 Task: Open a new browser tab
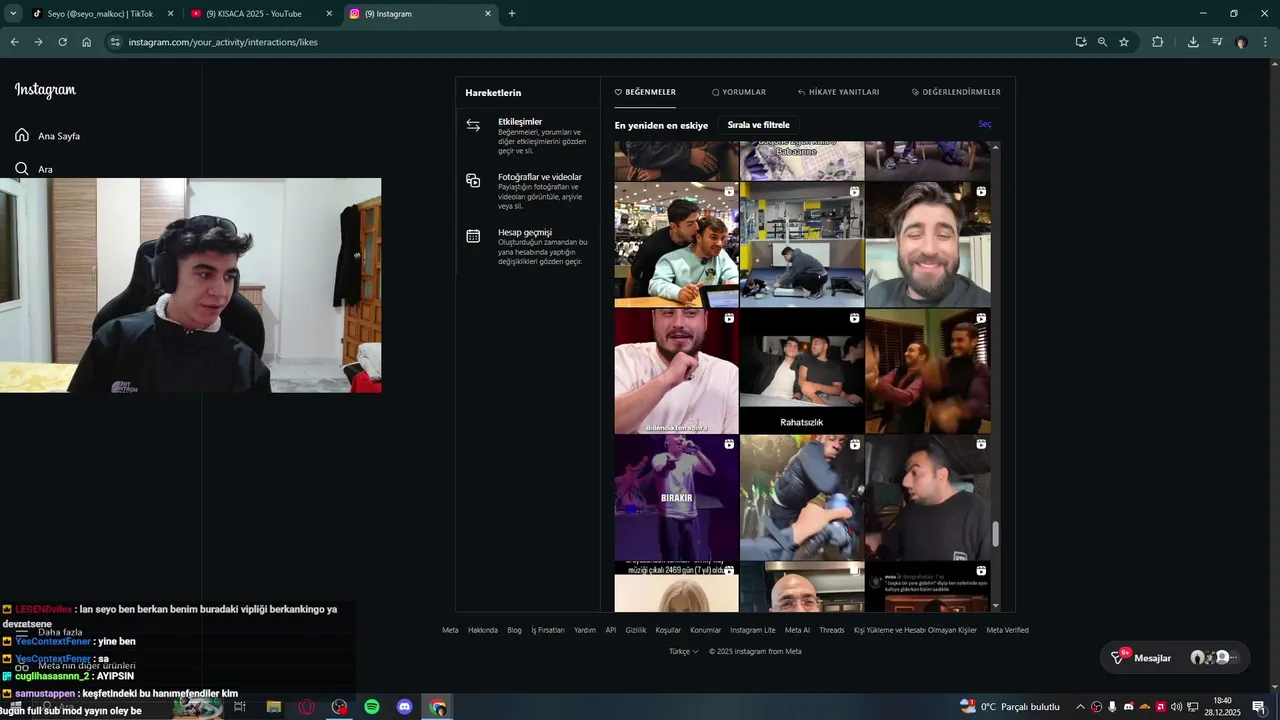[x=512, y=14]
